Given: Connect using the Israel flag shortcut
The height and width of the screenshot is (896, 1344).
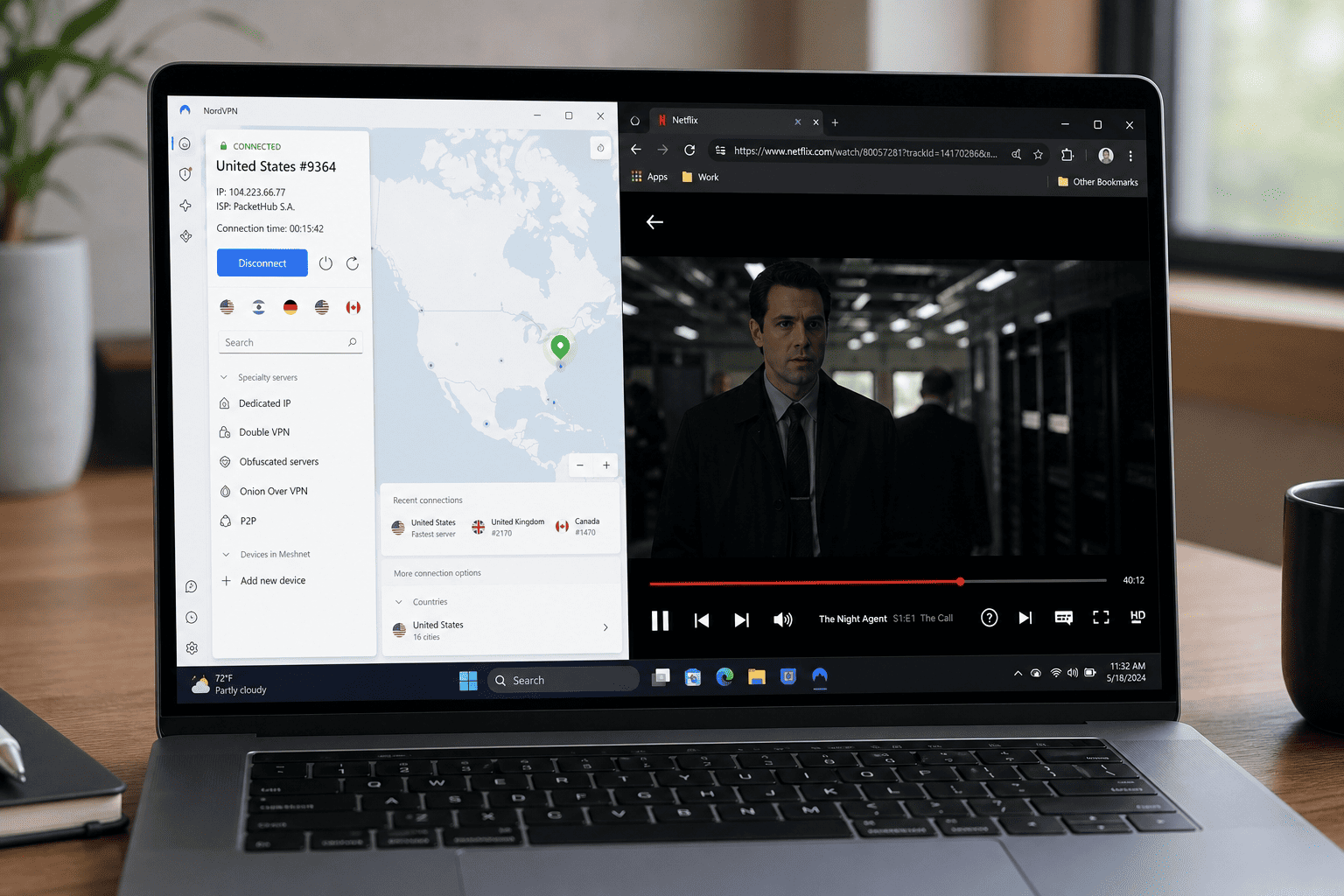Looking at the screenshot, I should (x=259, y=307).
